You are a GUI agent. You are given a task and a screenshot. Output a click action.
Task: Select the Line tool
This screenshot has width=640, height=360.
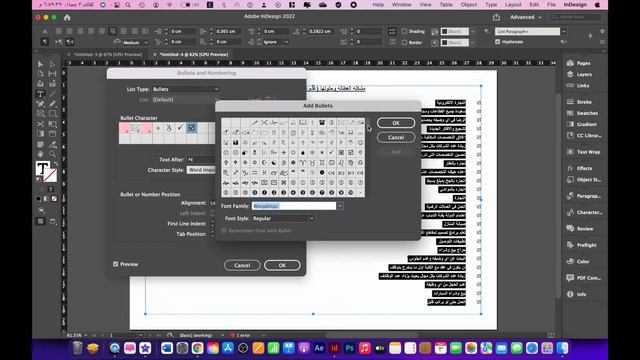click(x=53, y=94)
